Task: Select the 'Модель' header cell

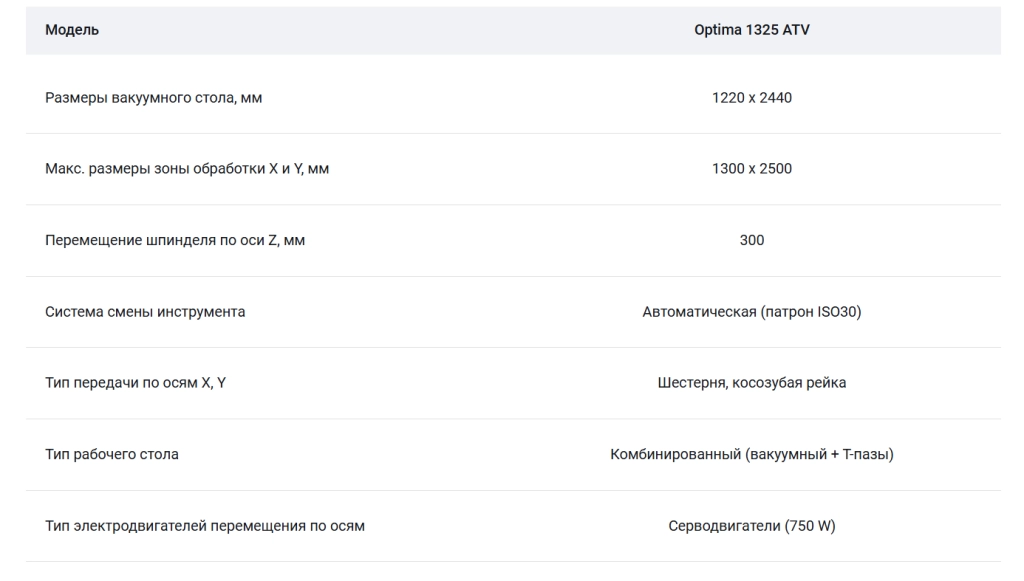Action: pyautogui.click(x=72, y=30)
